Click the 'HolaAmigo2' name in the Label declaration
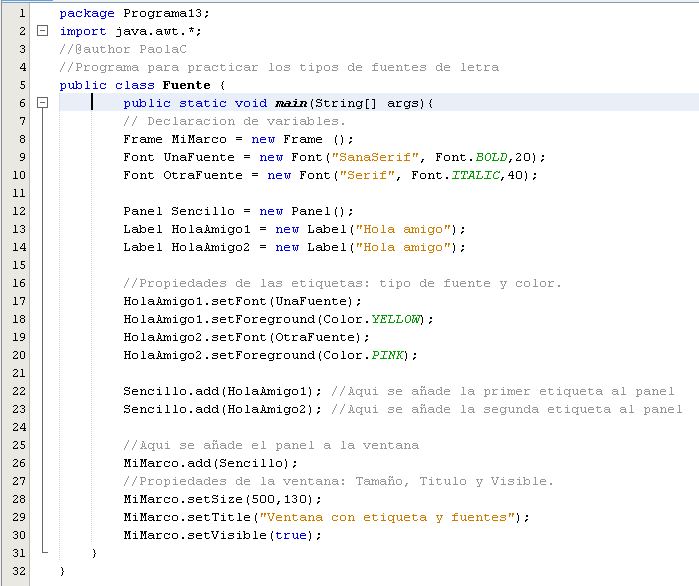Viewport: 699px width, 586px height. tap(211, 247)
